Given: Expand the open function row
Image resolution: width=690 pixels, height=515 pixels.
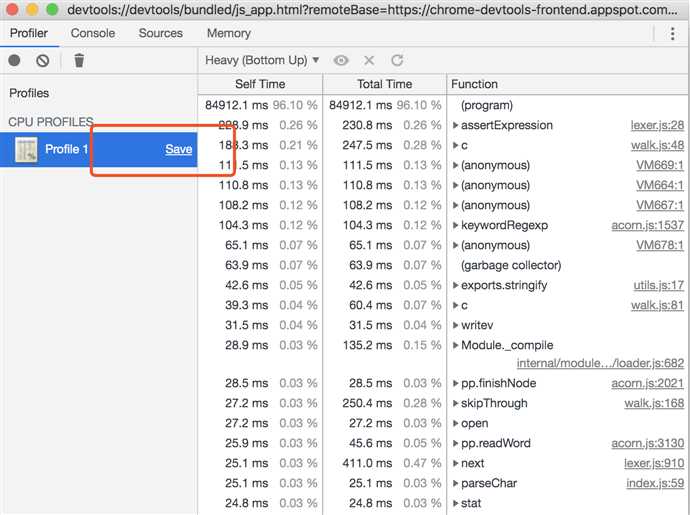Looking at the screenshot, I should point(455,423).
